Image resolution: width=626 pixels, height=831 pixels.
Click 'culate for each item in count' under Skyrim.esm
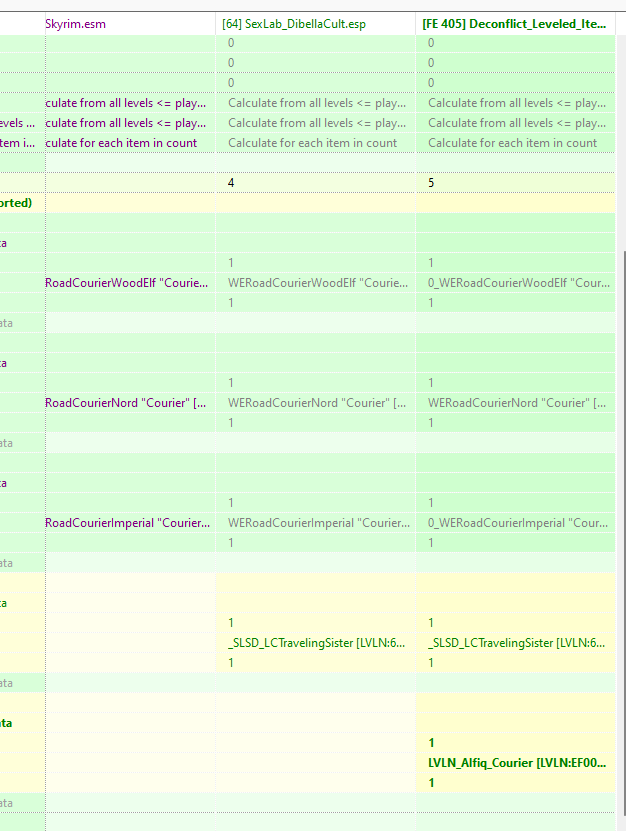(130, 143)
